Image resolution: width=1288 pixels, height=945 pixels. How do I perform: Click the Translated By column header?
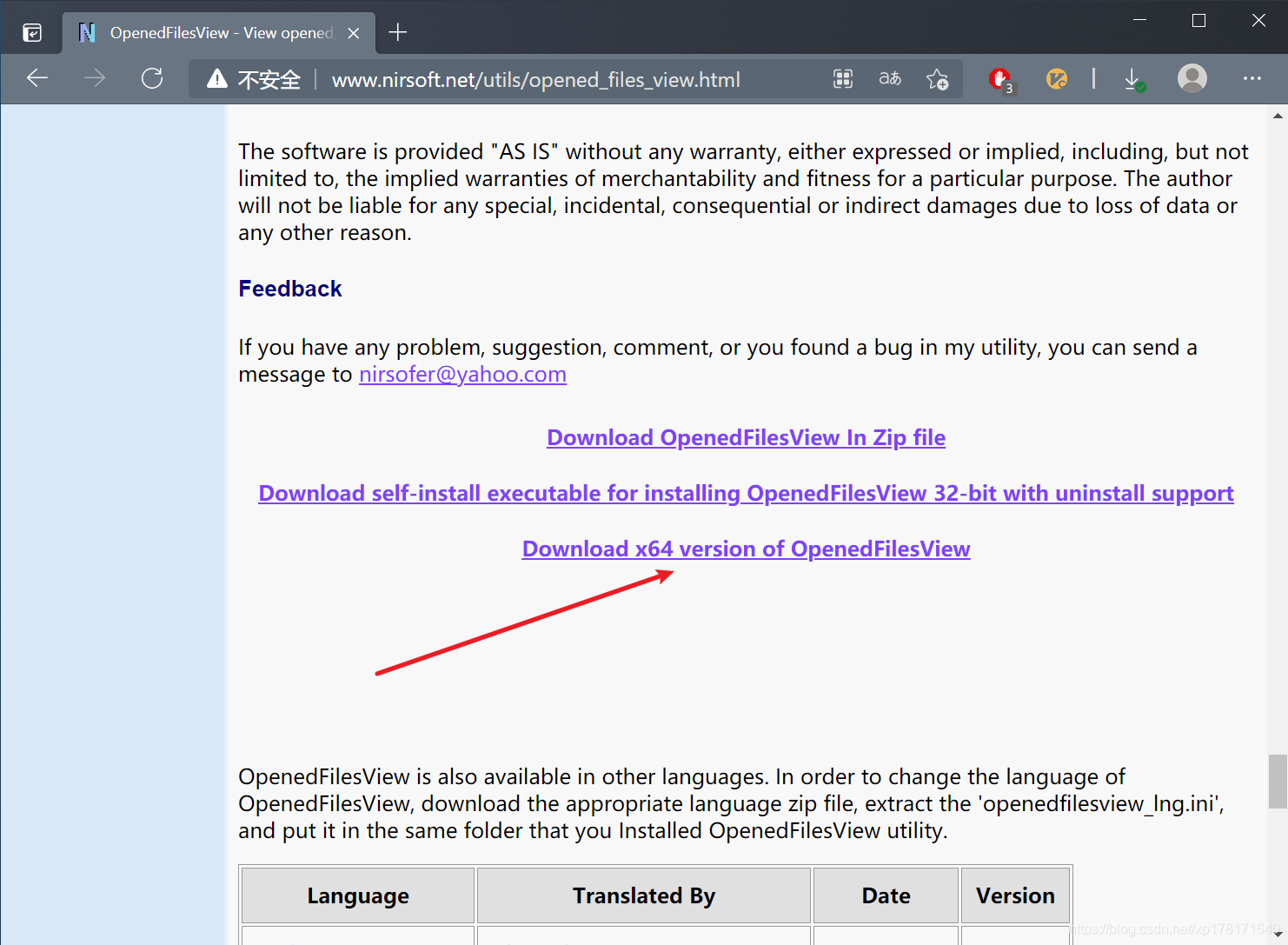click(644, 895)
